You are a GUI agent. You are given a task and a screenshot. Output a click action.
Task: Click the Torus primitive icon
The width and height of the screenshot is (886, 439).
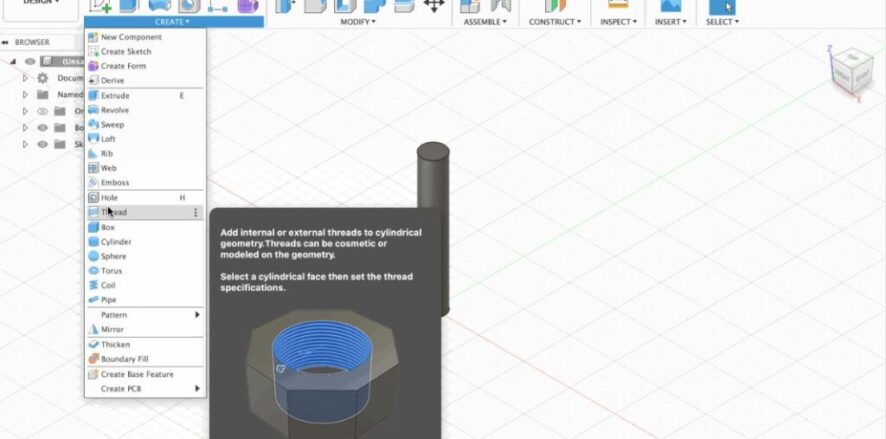[x=93, y=271]
